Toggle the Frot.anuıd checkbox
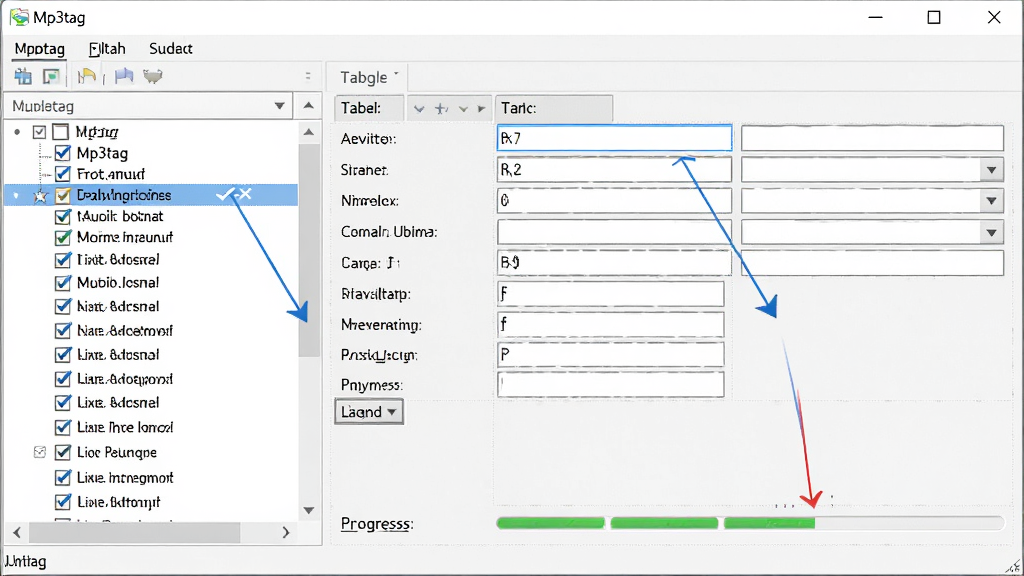 [63, 174]
